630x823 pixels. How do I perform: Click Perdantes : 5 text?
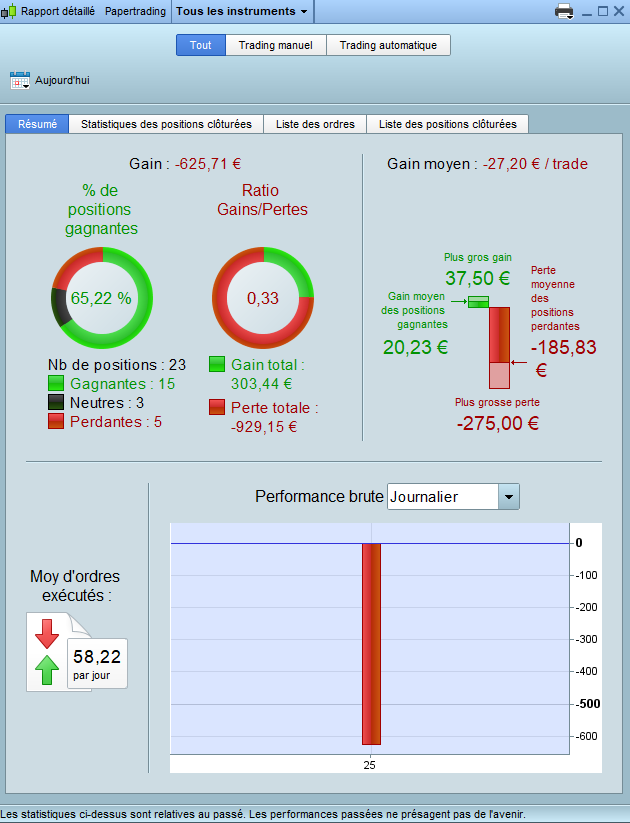(116, 421)
